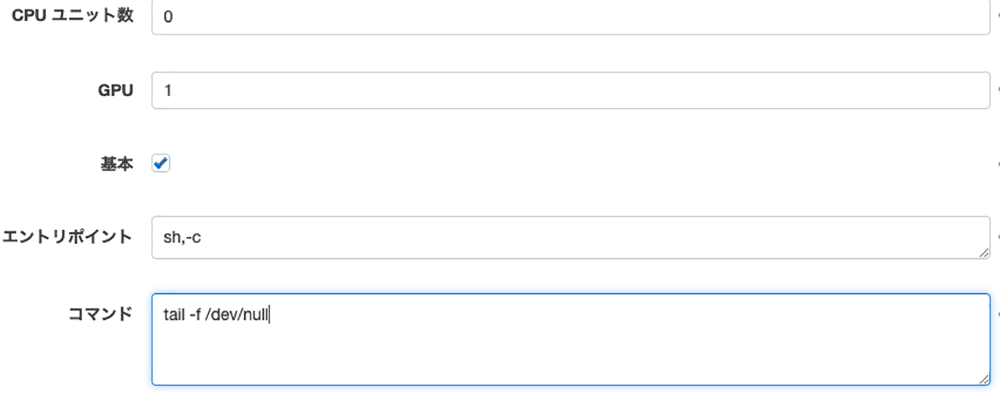The image size is (1000, 394).
Task: Click the コマンド label
Action: (x=101, y=314)
